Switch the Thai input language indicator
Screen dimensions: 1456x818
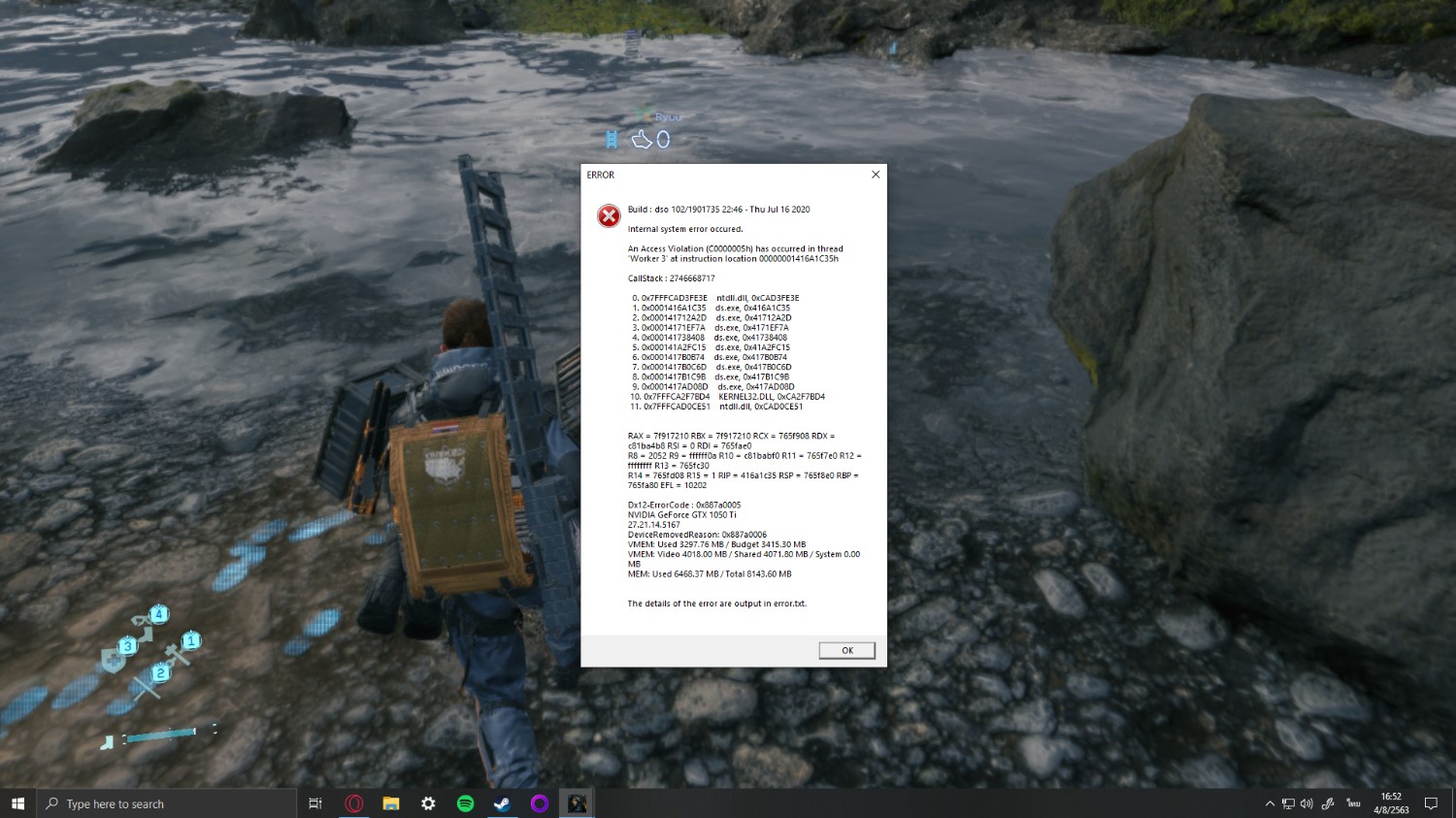coord(1353,803)
